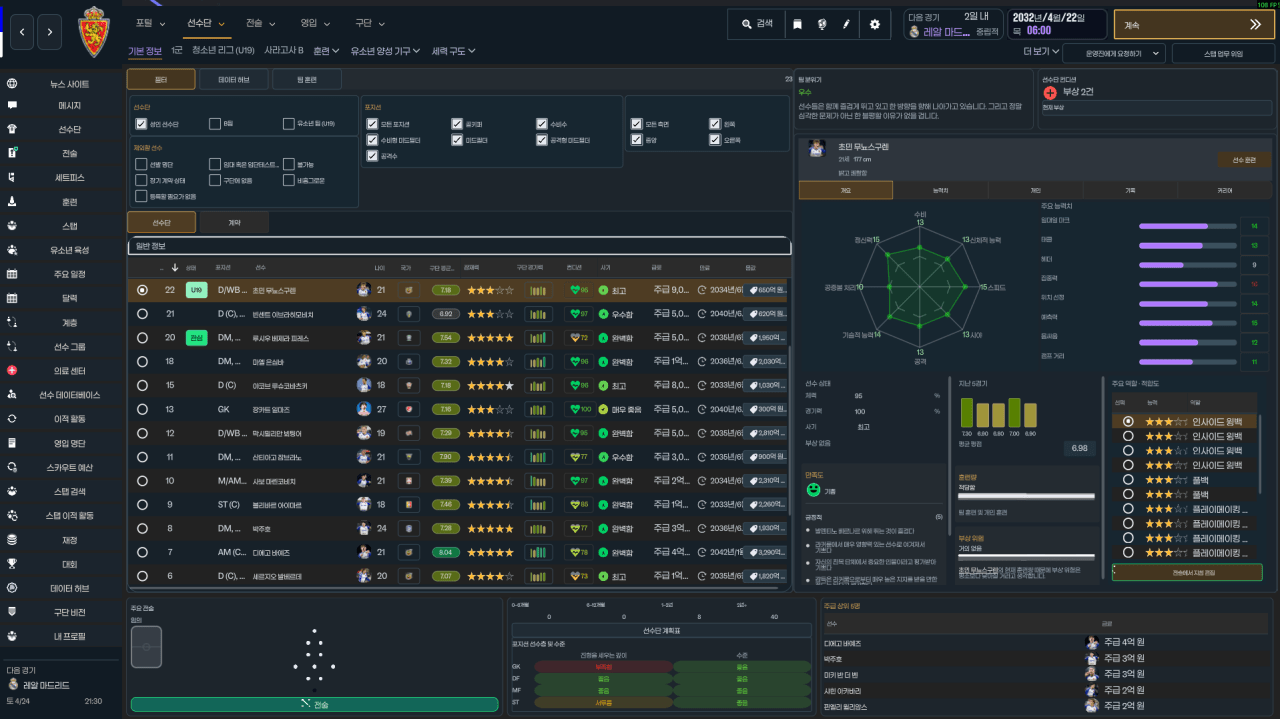Enable the 유소년 팀 (U19) checkbox
This screenshot has width=1280, height=719.
coord(289,124)
